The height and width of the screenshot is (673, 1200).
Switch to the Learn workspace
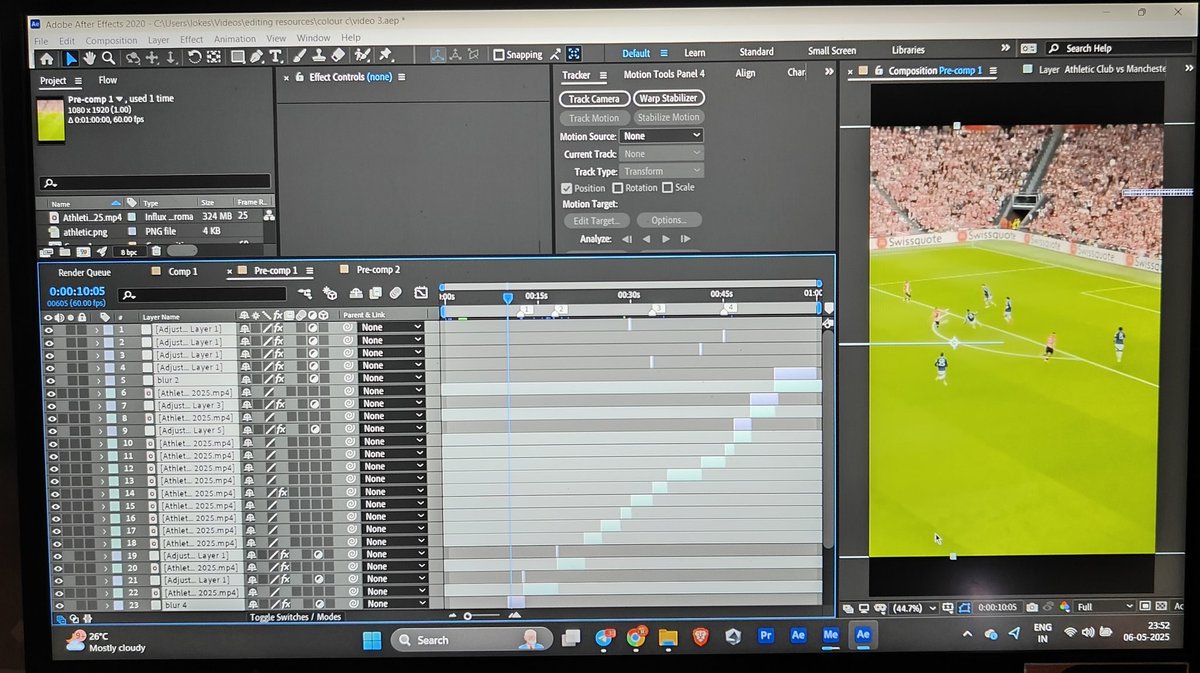click(694, 53)
